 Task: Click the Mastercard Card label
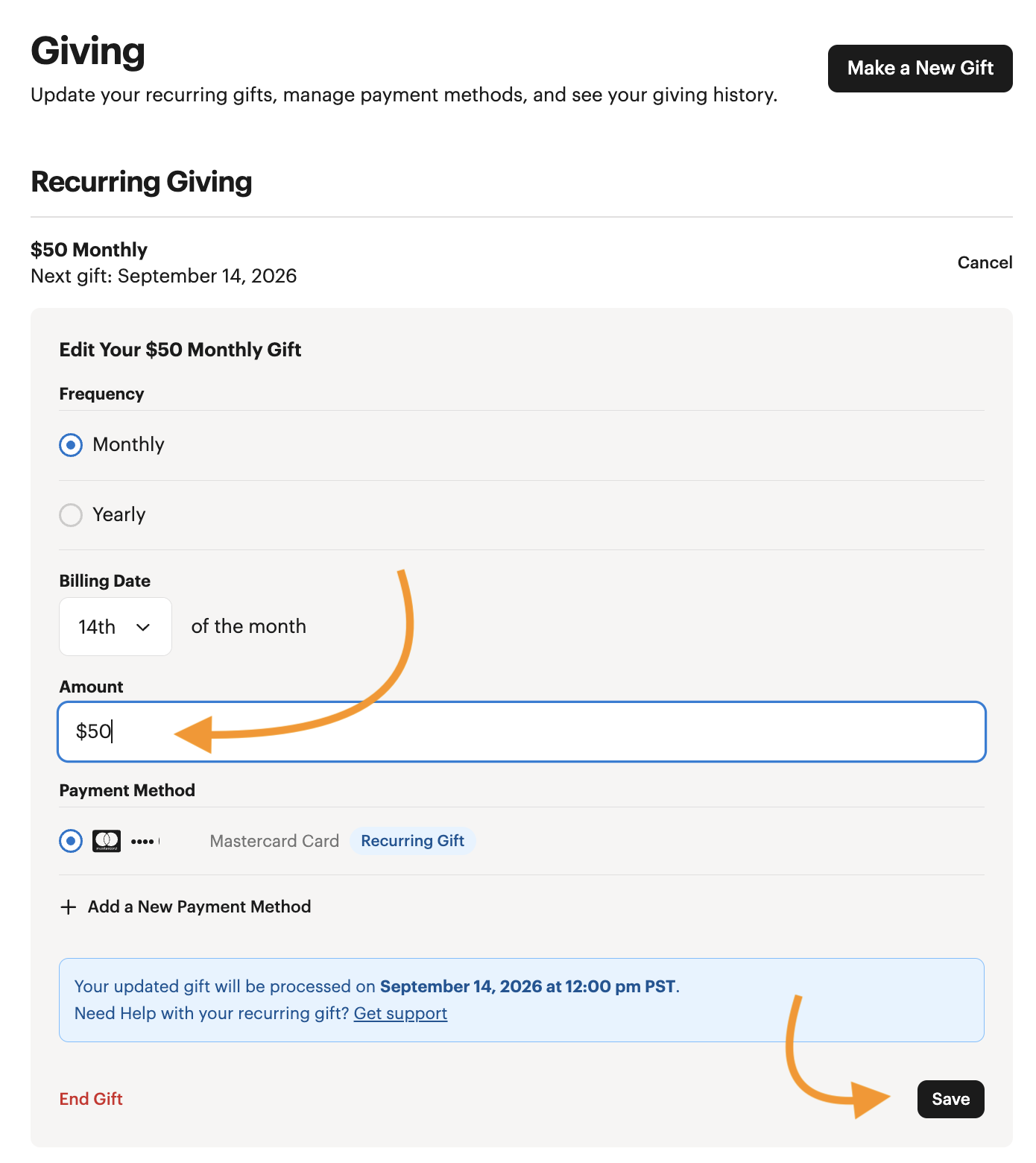[274, 841]
